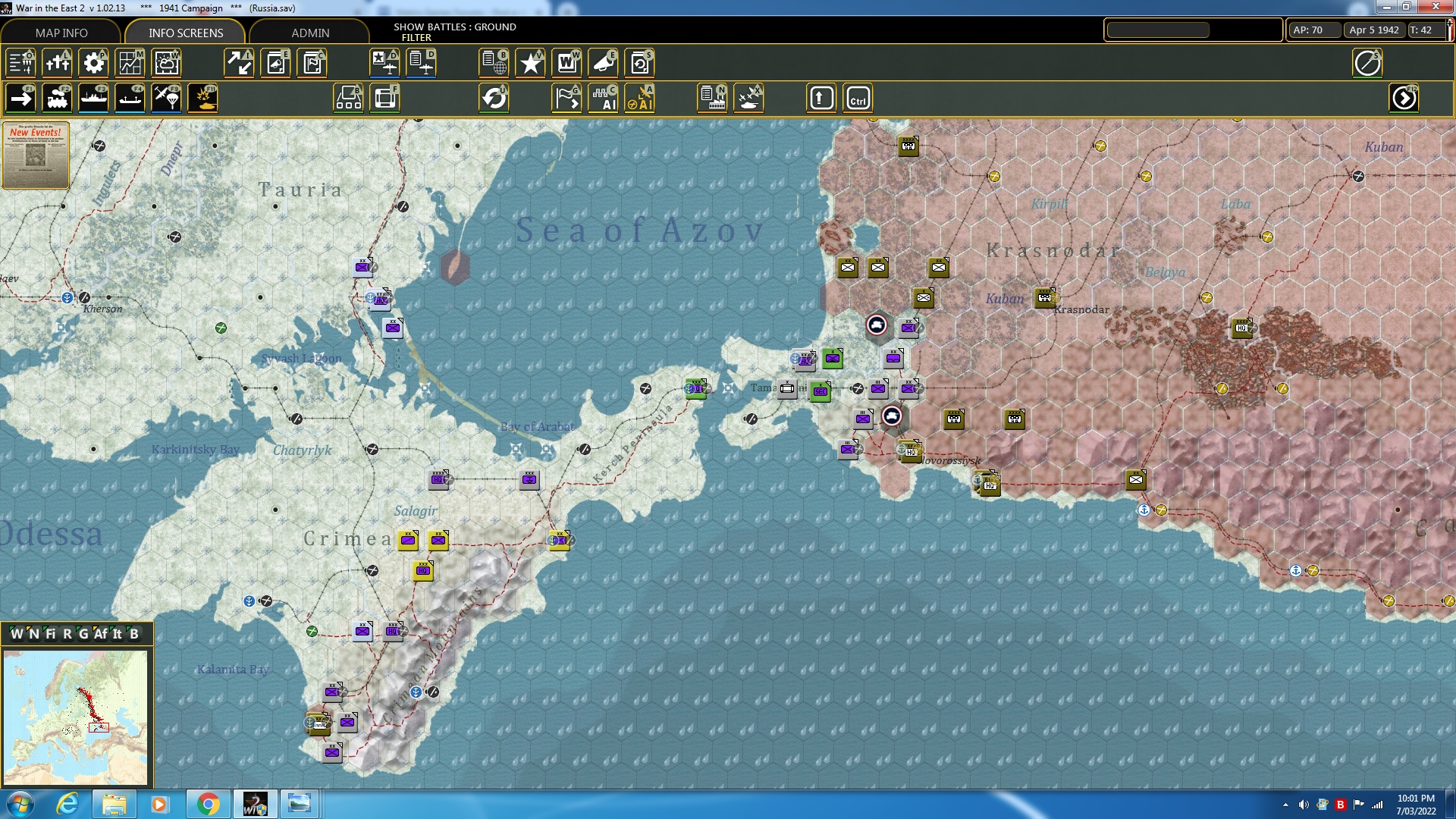The image size is (1456, 819).
Task: Open Internet Explorer from the taskbar
Action: 68,804
